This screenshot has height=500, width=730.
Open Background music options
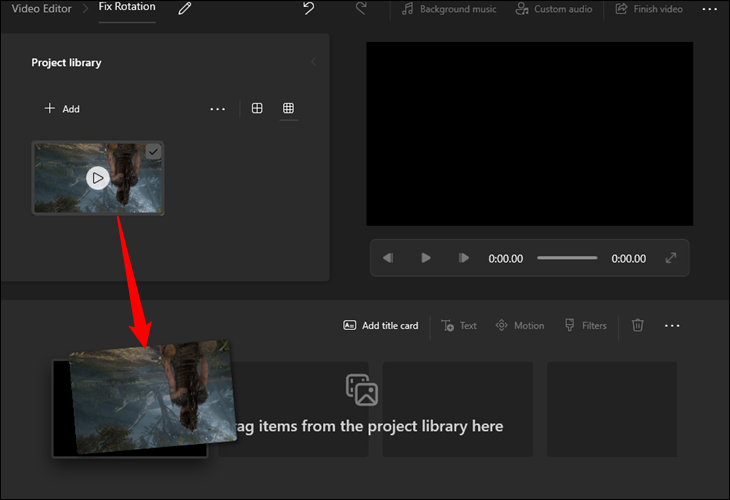[449, 9]
